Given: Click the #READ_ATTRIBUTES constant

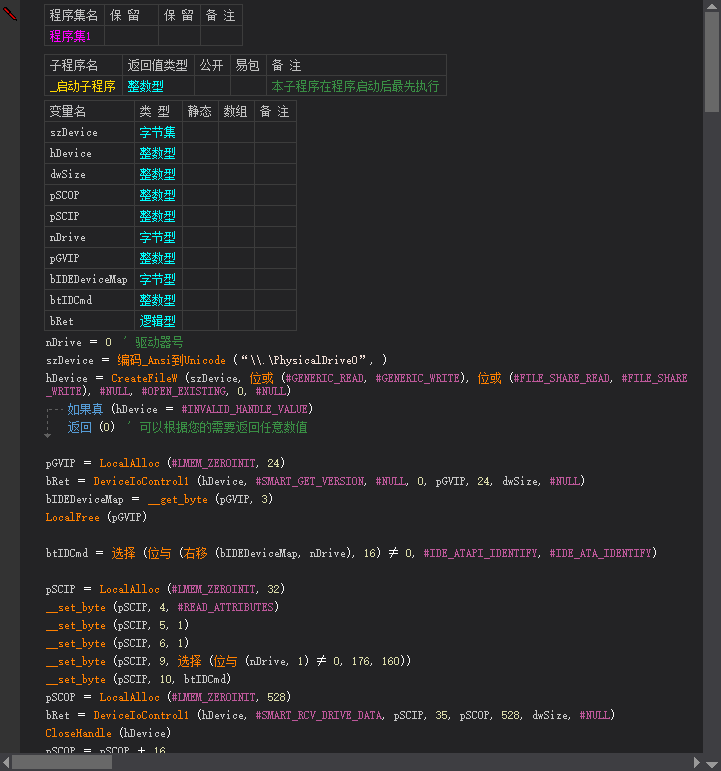Looking at the screenshot, I should pyautogui.click(x=225, y=607).
